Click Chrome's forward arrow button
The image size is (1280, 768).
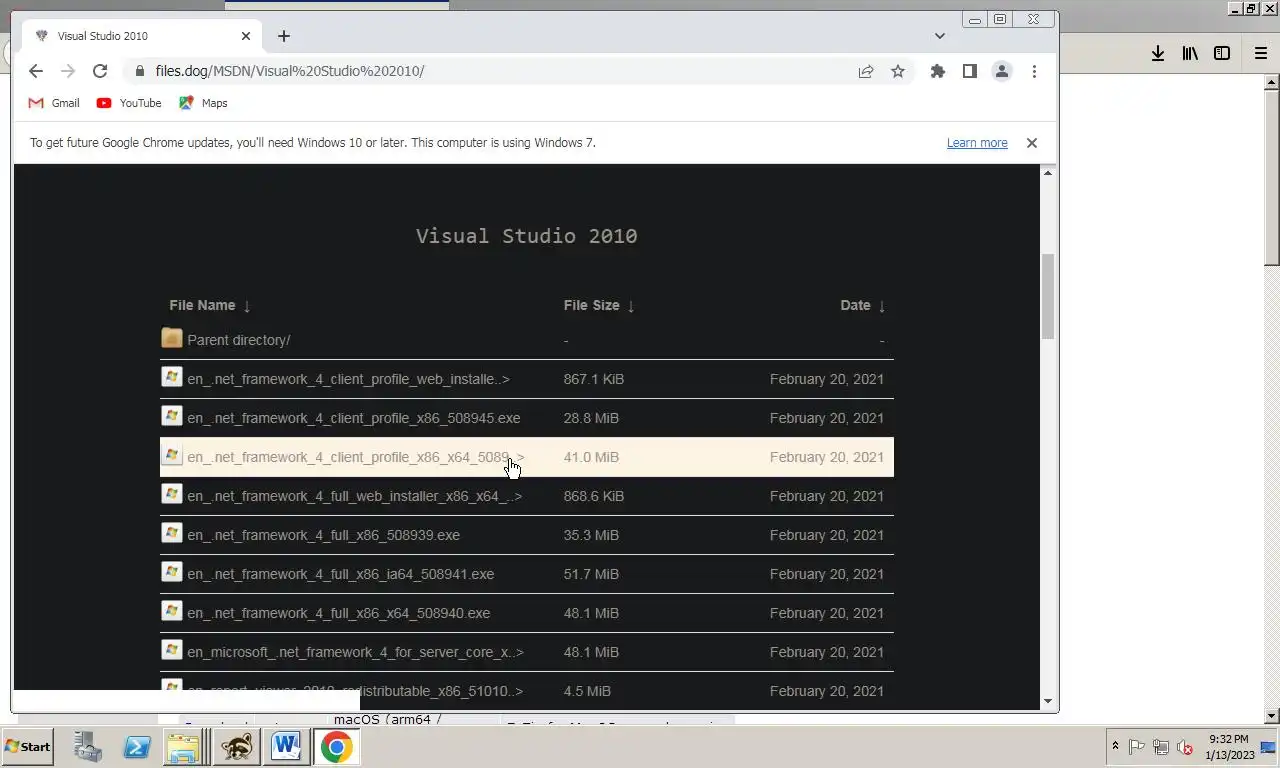click(68, 71)
